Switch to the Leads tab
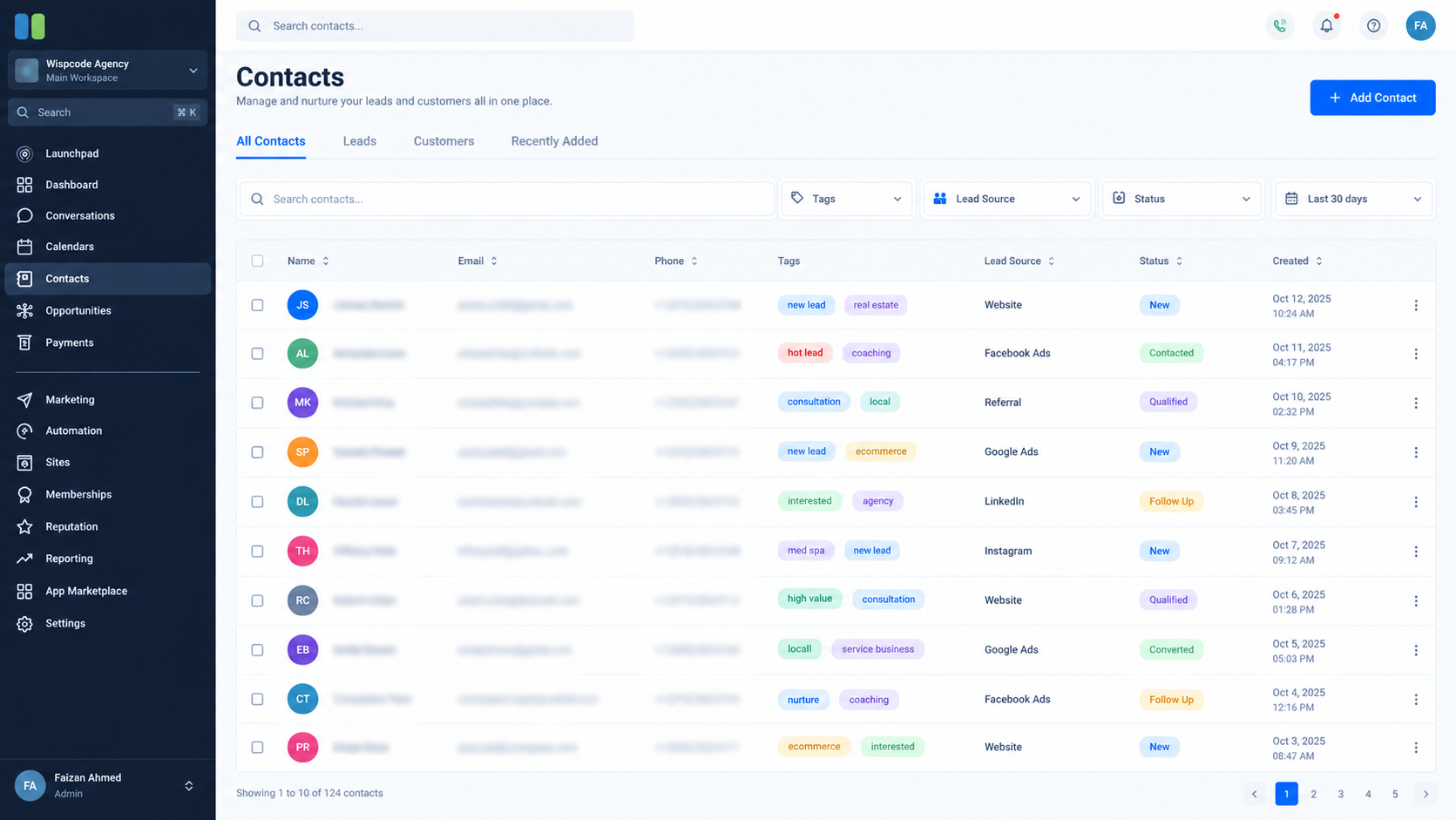 (x=360, y=141)
